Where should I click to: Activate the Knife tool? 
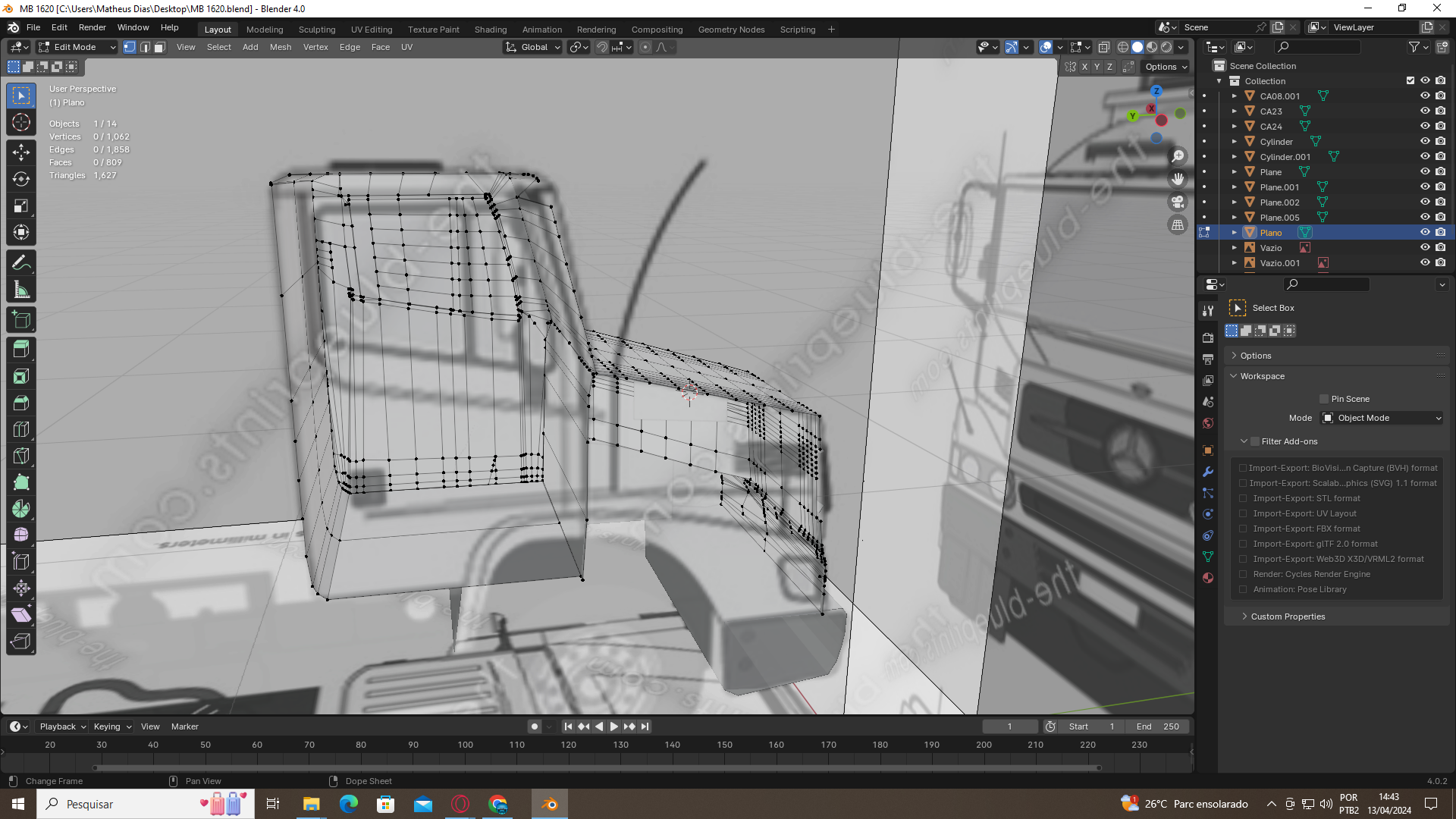[x=21, y=456]
